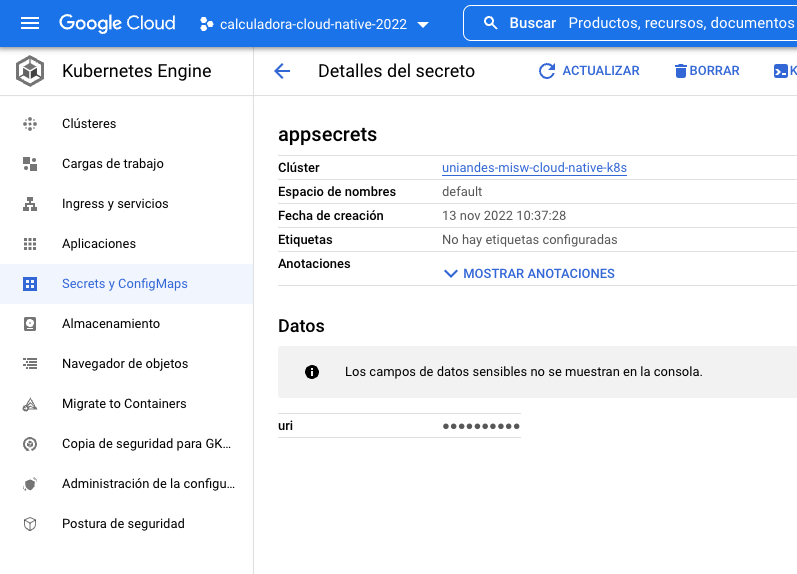Open the uniandes-misw-cloud-native-k8s cluster link
797x574 pixels.
pyautogui.click(x=534, y=168)
